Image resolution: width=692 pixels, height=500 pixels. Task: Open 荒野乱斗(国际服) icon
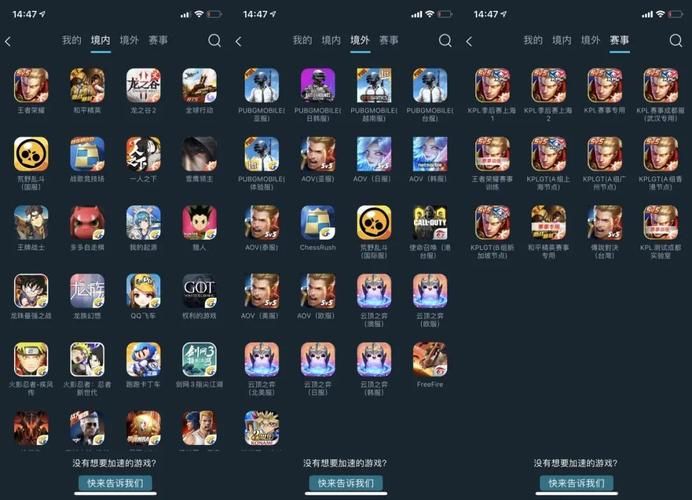point(374,222)
